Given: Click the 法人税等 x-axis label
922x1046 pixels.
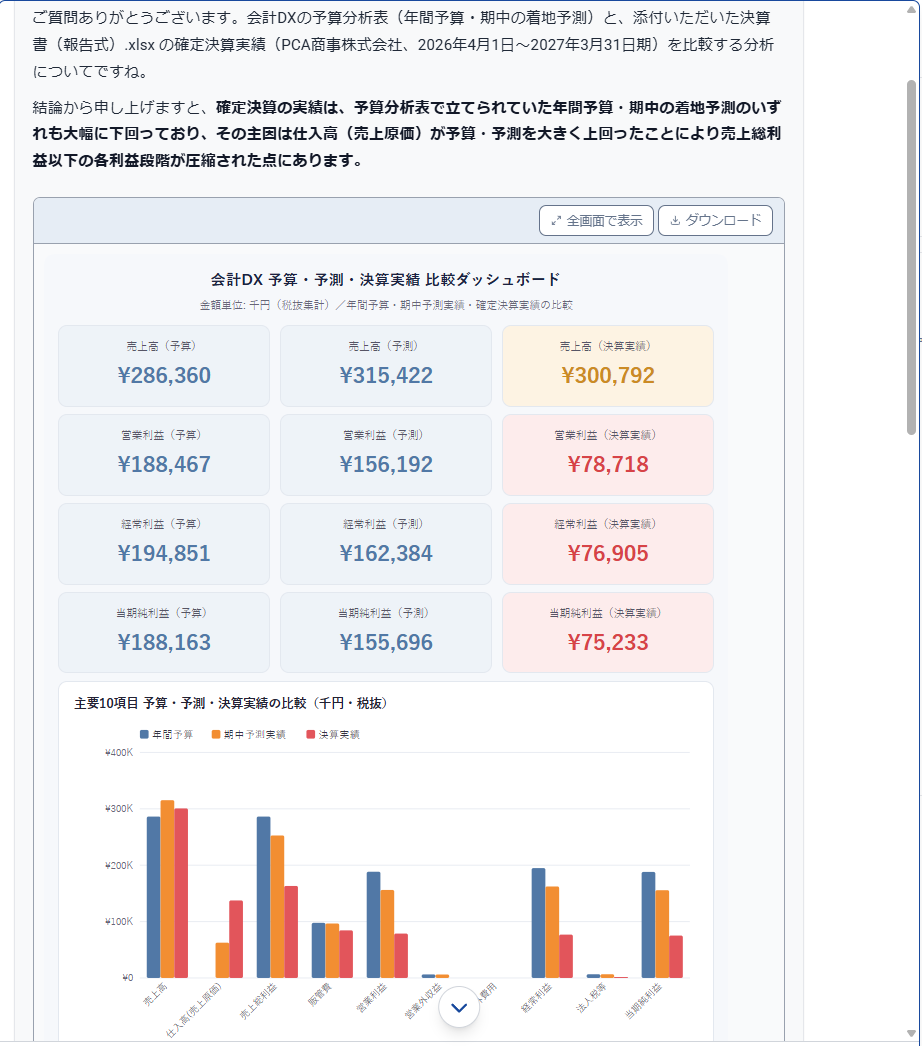Looking at the screenshot, I should coord(591,997).
